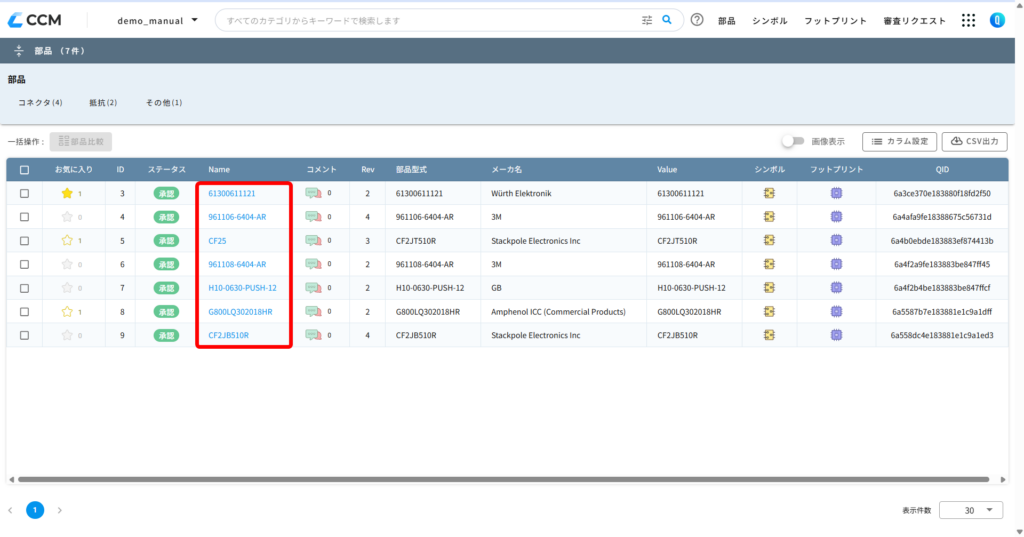This screenshot has height=537, width=1024.
Task: Filter by コネクタ(4) category
Action: tap(40, 103)
